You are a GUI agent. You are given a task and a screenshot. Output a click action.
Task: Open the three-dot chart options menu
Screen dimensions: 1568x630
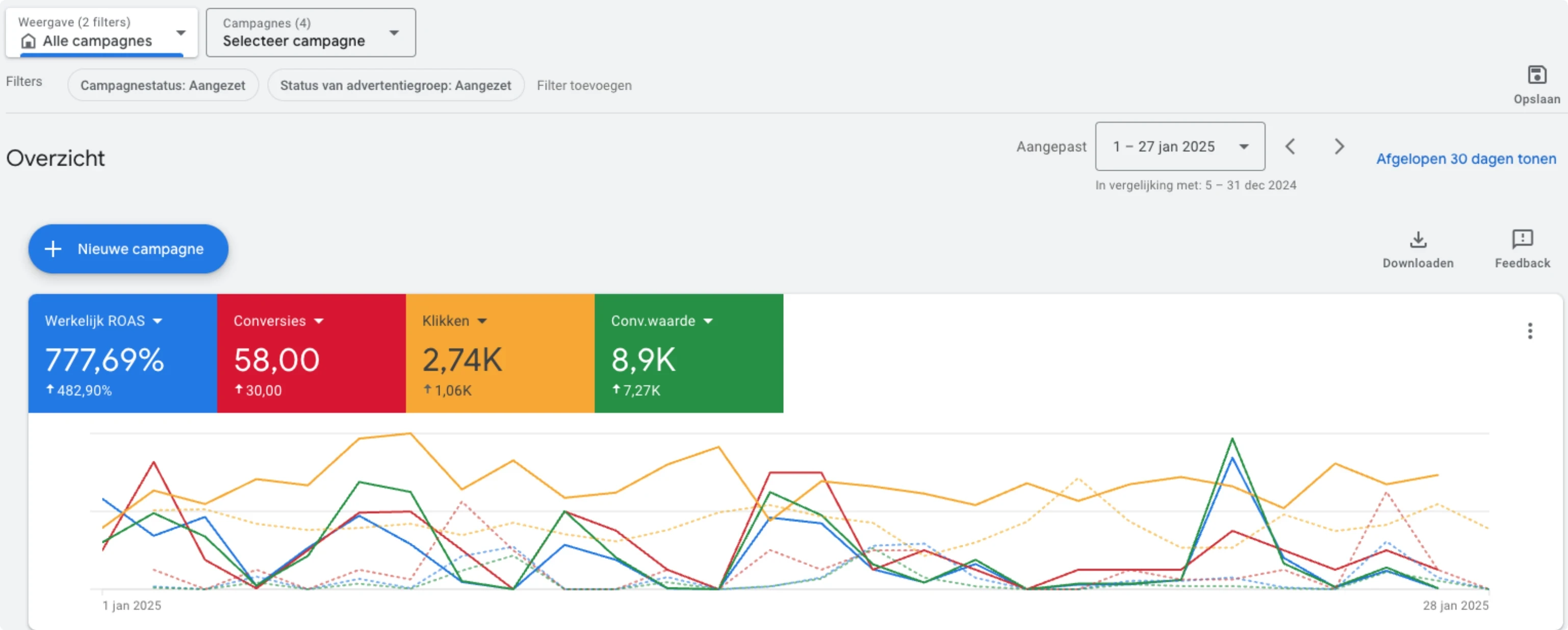pyautogui.click(x=1529, y=331)
